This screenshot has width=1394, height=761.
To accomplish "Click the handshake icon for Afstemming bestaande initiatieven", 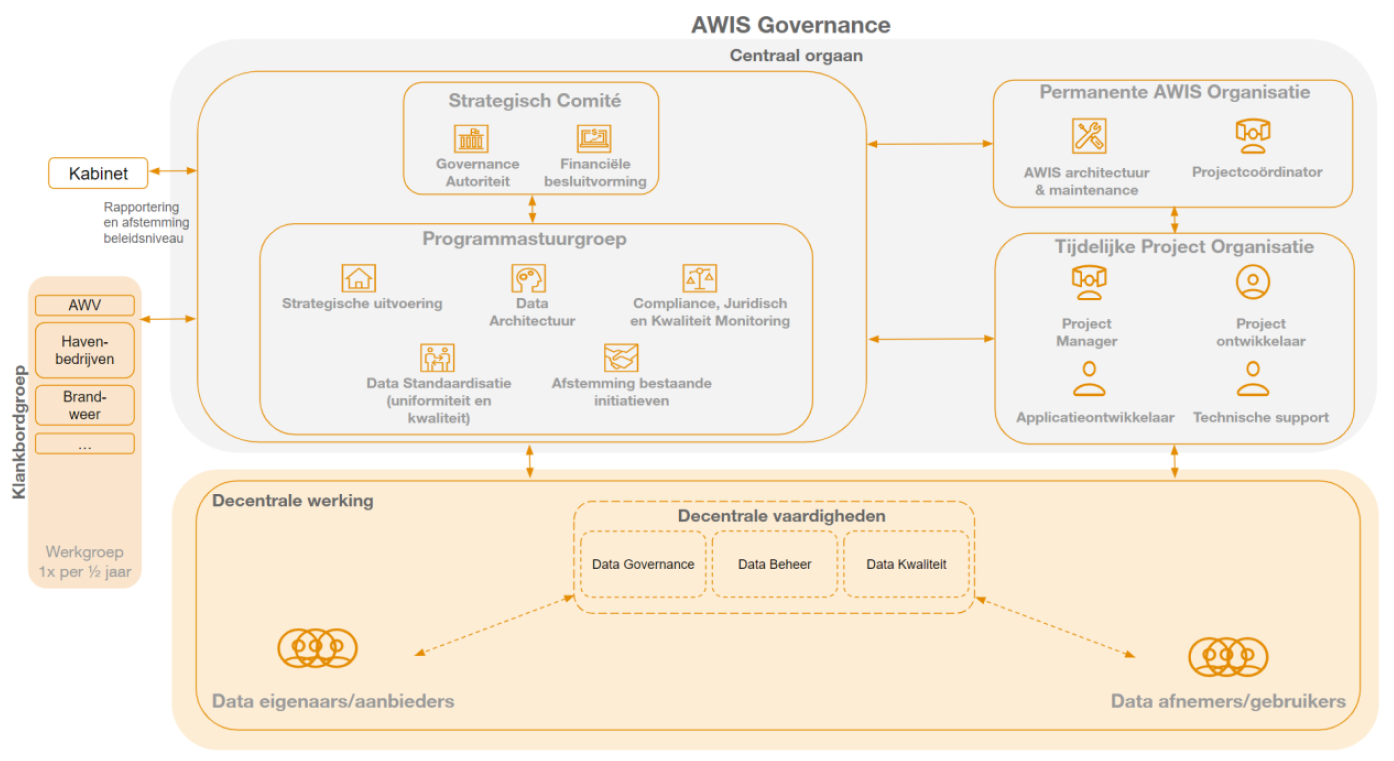I will pyautogui.click(x=621, y=357).
